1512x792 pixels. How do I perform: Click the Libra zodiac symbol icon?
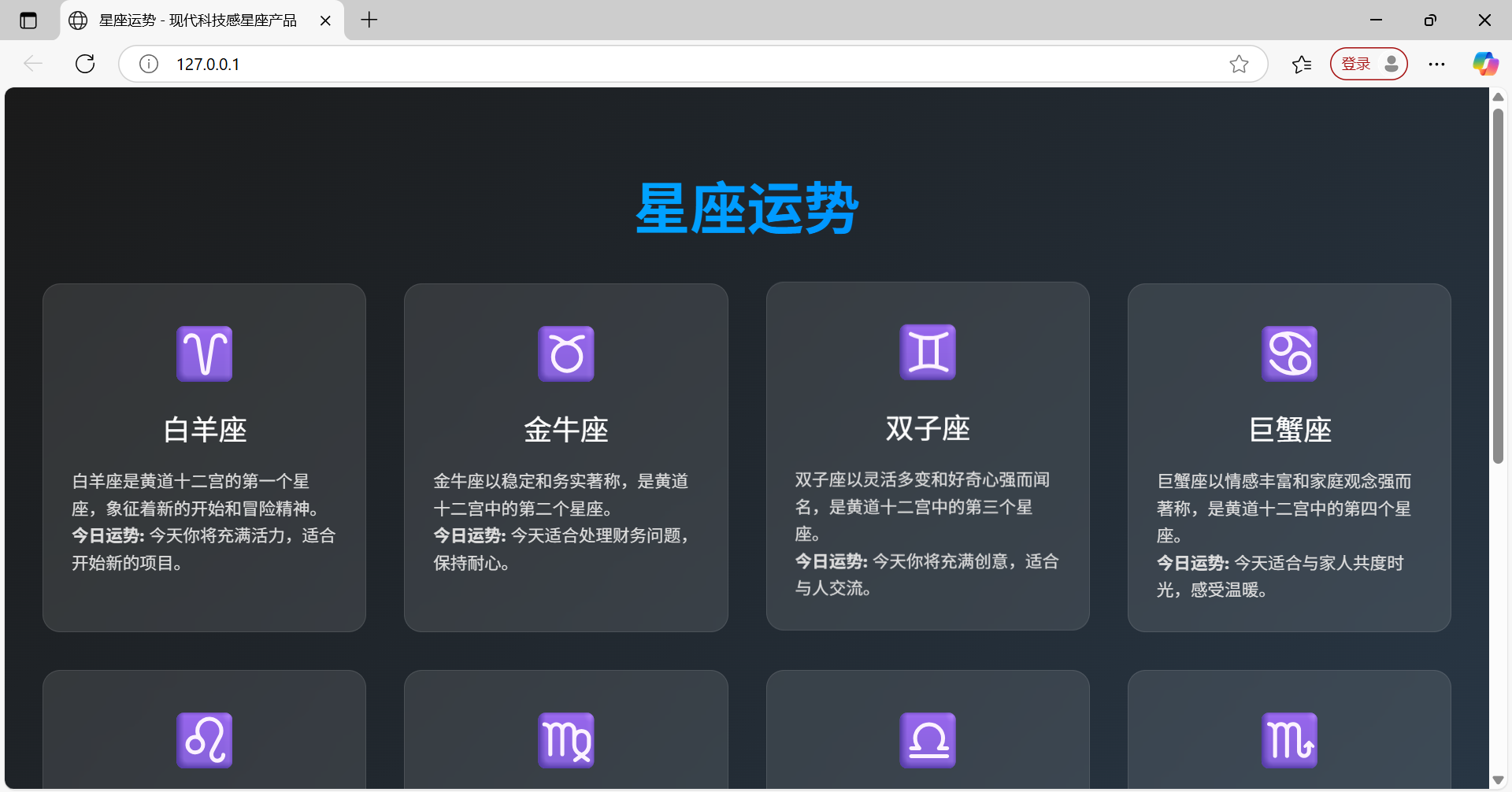click(x=928, y=740)
